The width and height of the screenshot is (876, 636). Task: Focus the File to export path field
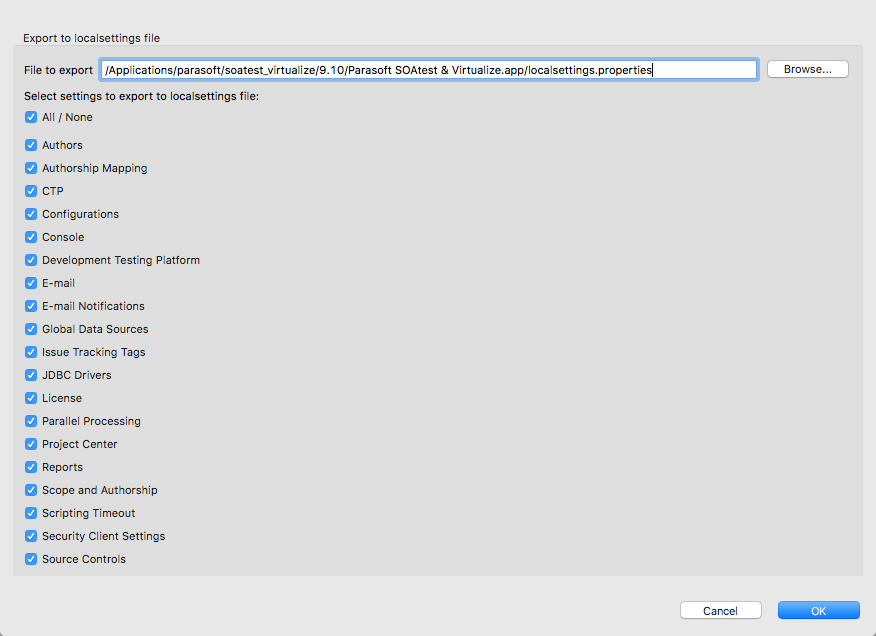coord(429,70)
